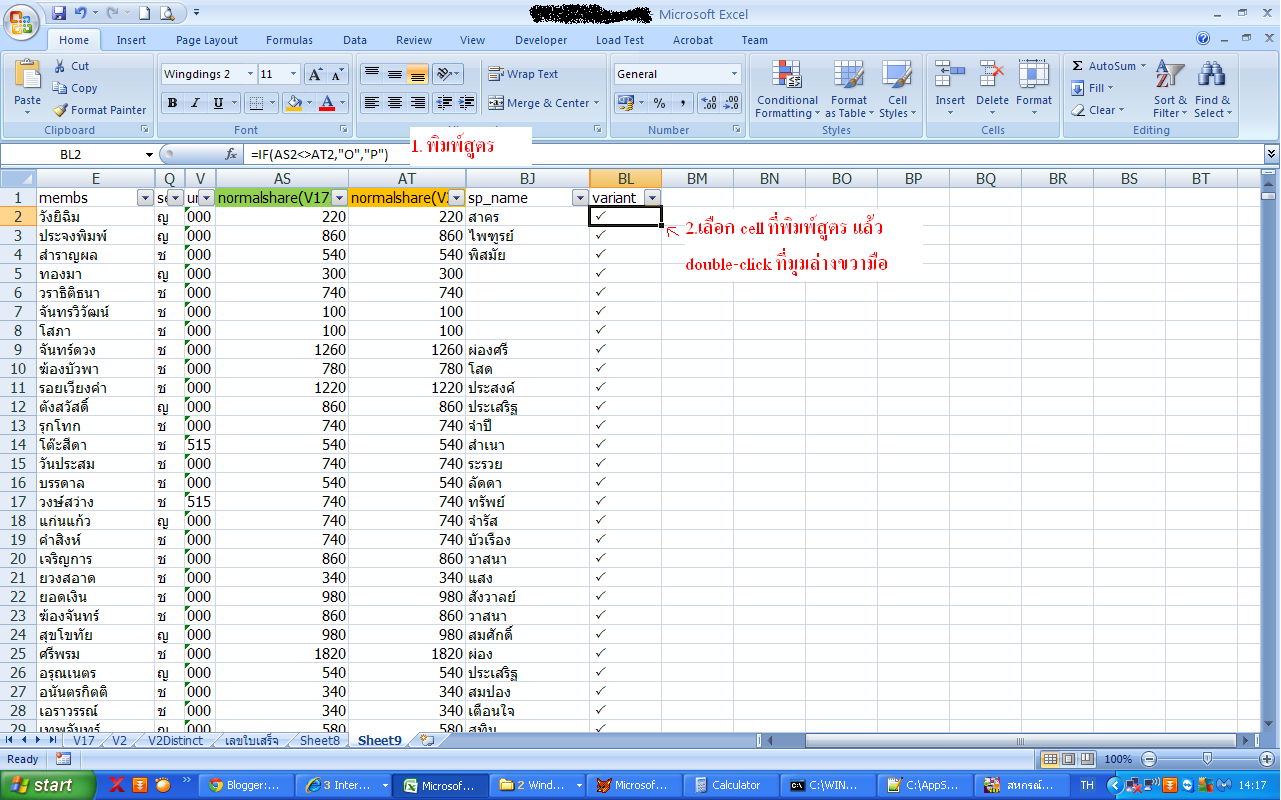This screenshot has width=1281, height=800.
Task: Click Increase Indent icon
Action: [467, 103]
